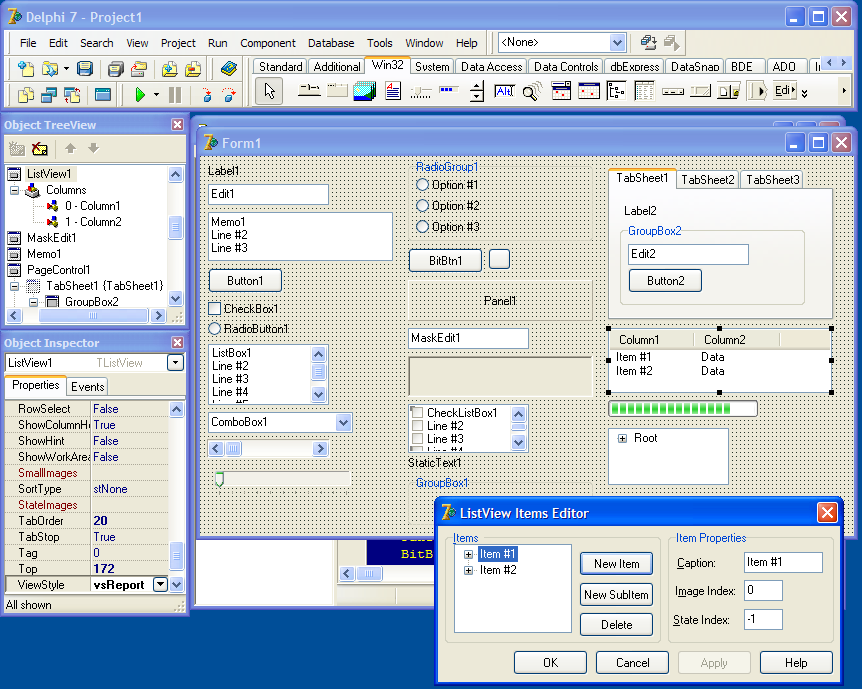Image resolution: width=862 pixels, height=689 pixels.
Task: Open the Database menu
Action: tap(331, 43)
